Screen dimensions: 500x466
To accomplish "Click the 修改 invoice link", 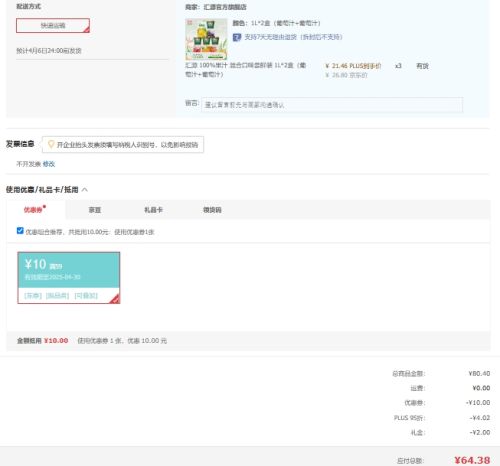I will pyautogui.click(x=49, y=164).
